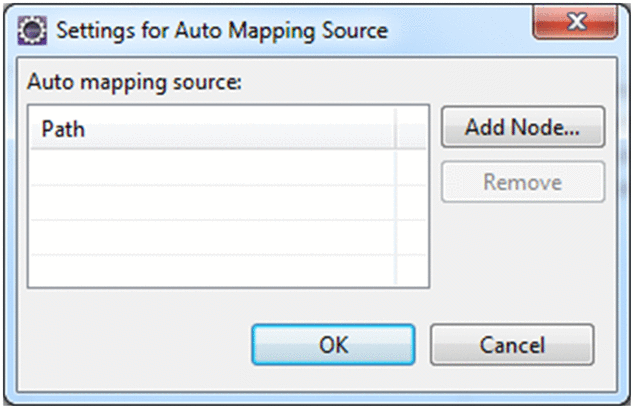Screen dimensions: 635x409
Task: Click the Add Node... button
Action: (x=523, y=128)
